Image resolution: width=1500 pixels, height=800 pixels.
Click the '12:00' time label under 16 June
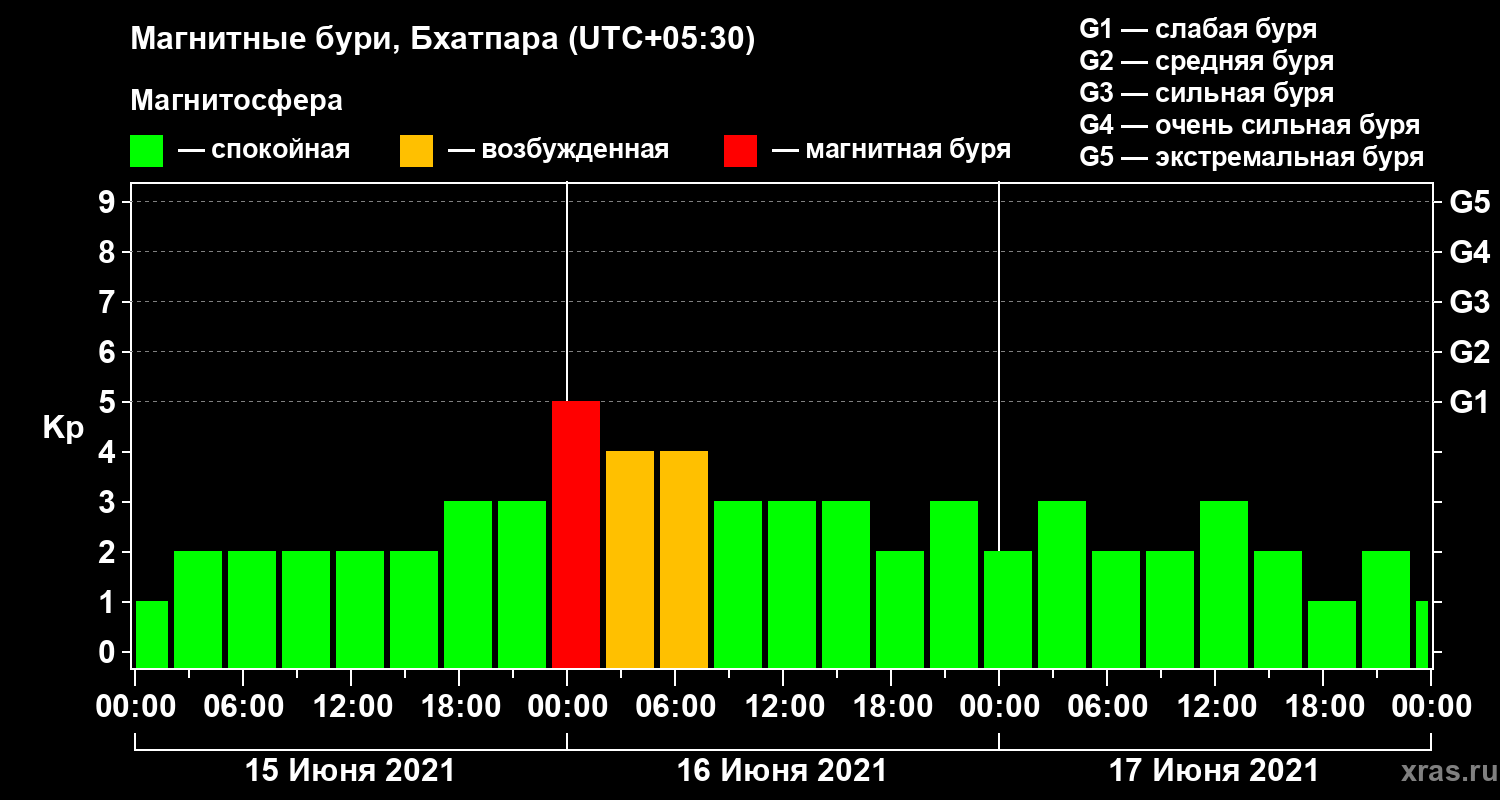click(x=783, y=707)
